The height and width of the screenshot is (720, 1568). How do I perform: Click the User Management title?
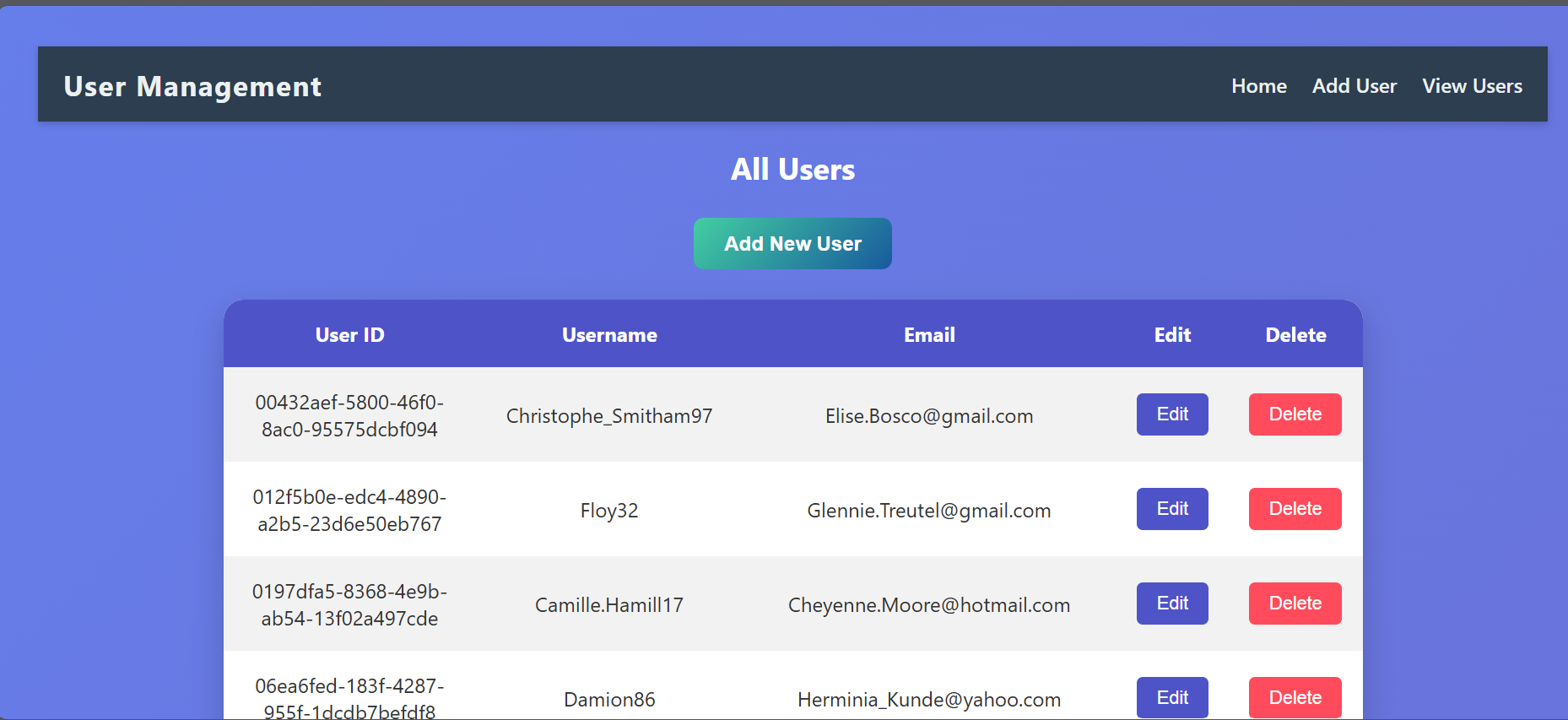pyautogui.click(x=192, y=86)
